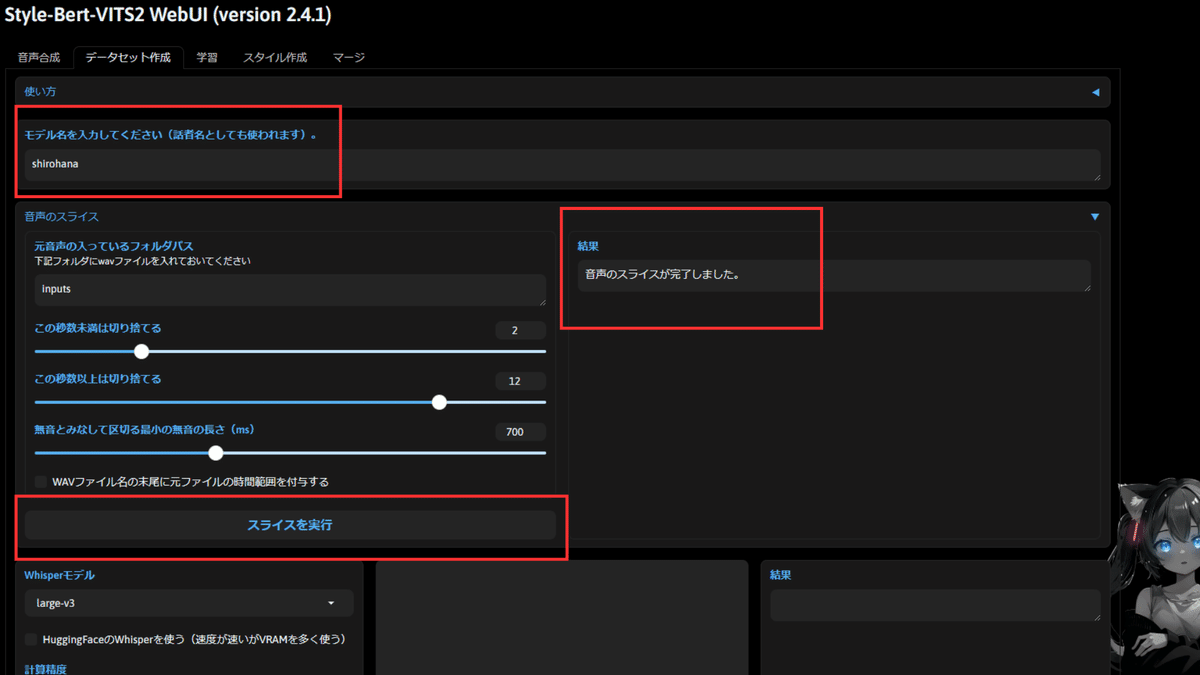Click the 下記フォルダにwavファイルを入れておいてください hint text
The height and width of the screenshot is (675, 1200).
pos(142,261)
